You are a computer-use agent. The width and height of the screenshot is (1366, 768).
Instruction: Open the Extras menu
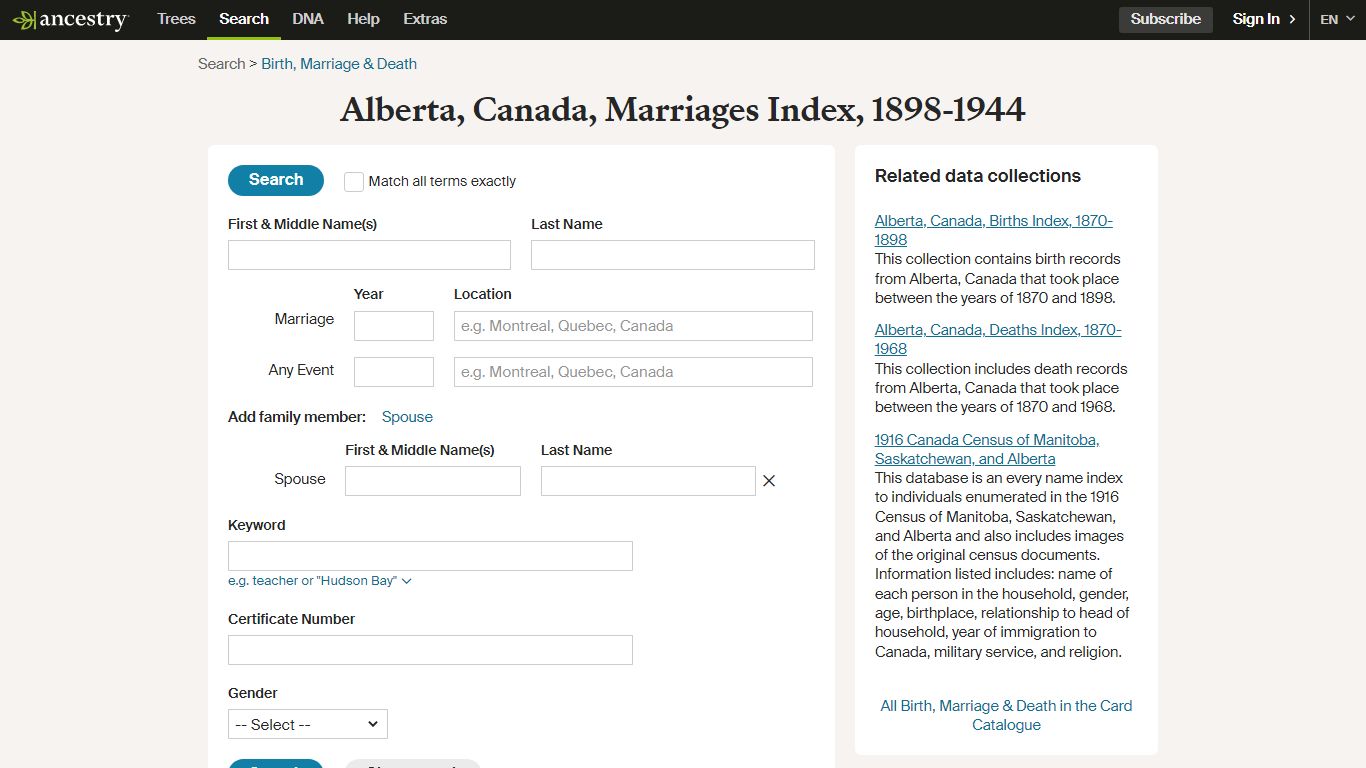(x=425, y=19)
